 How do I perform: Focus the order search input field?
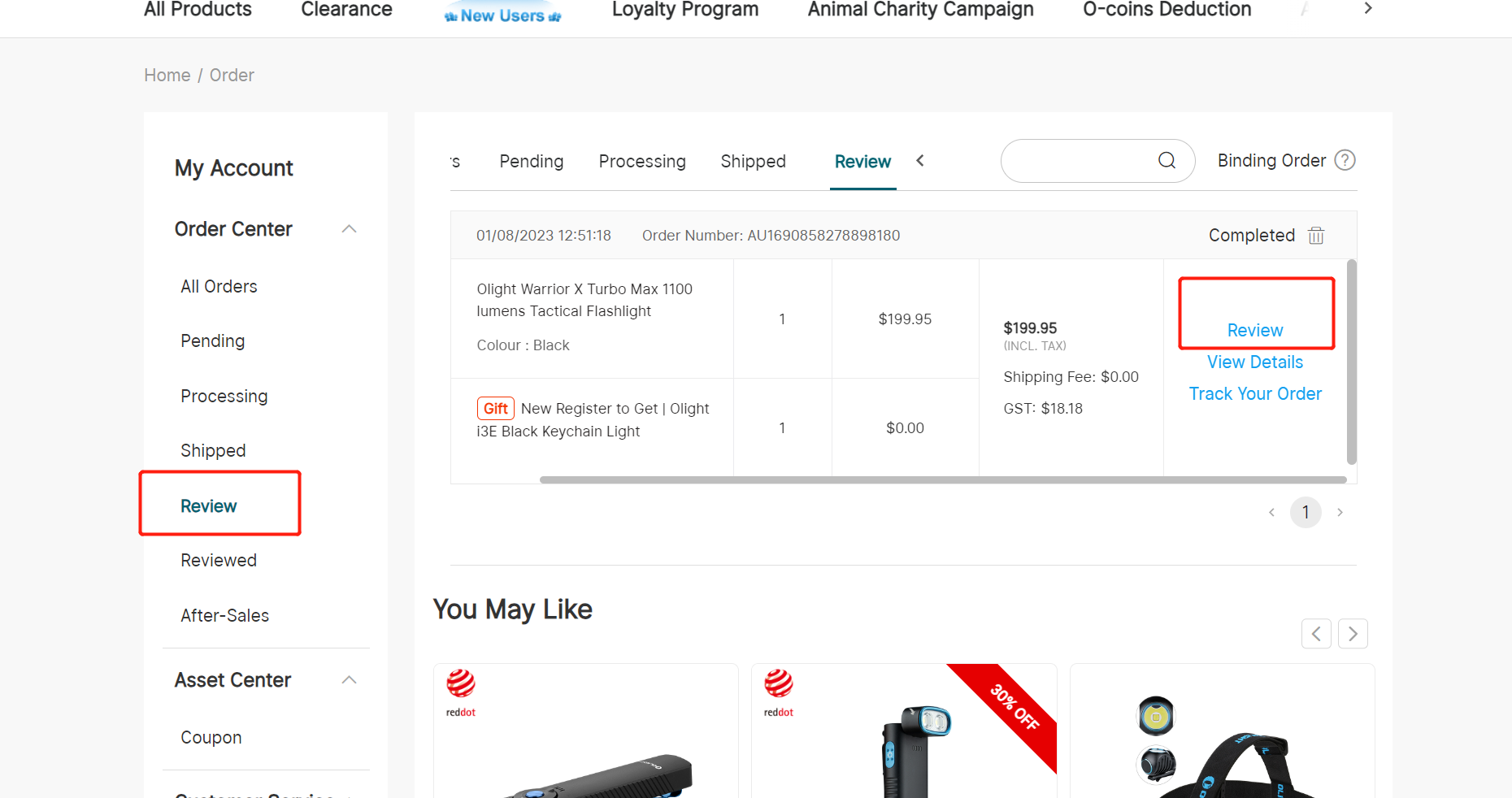click(1077, 161)
